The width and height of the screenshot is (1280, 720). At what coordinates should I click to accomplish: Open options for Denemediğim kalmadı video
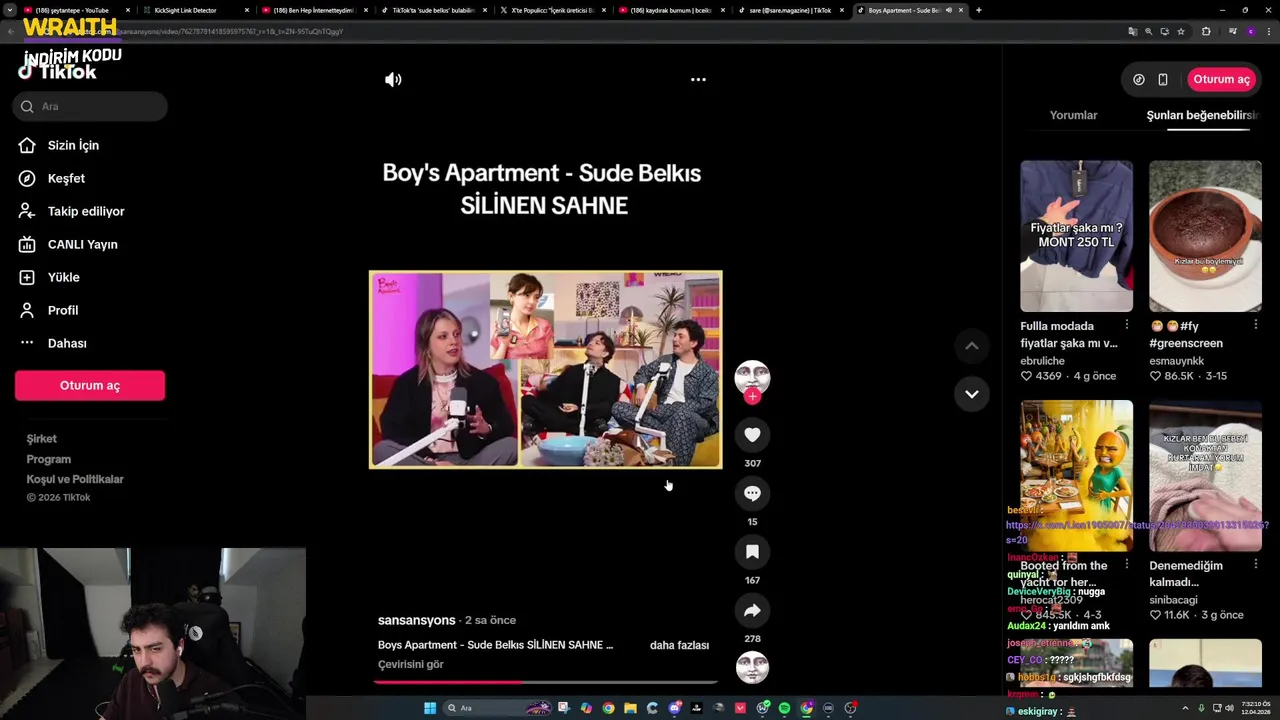point(1256,565)
